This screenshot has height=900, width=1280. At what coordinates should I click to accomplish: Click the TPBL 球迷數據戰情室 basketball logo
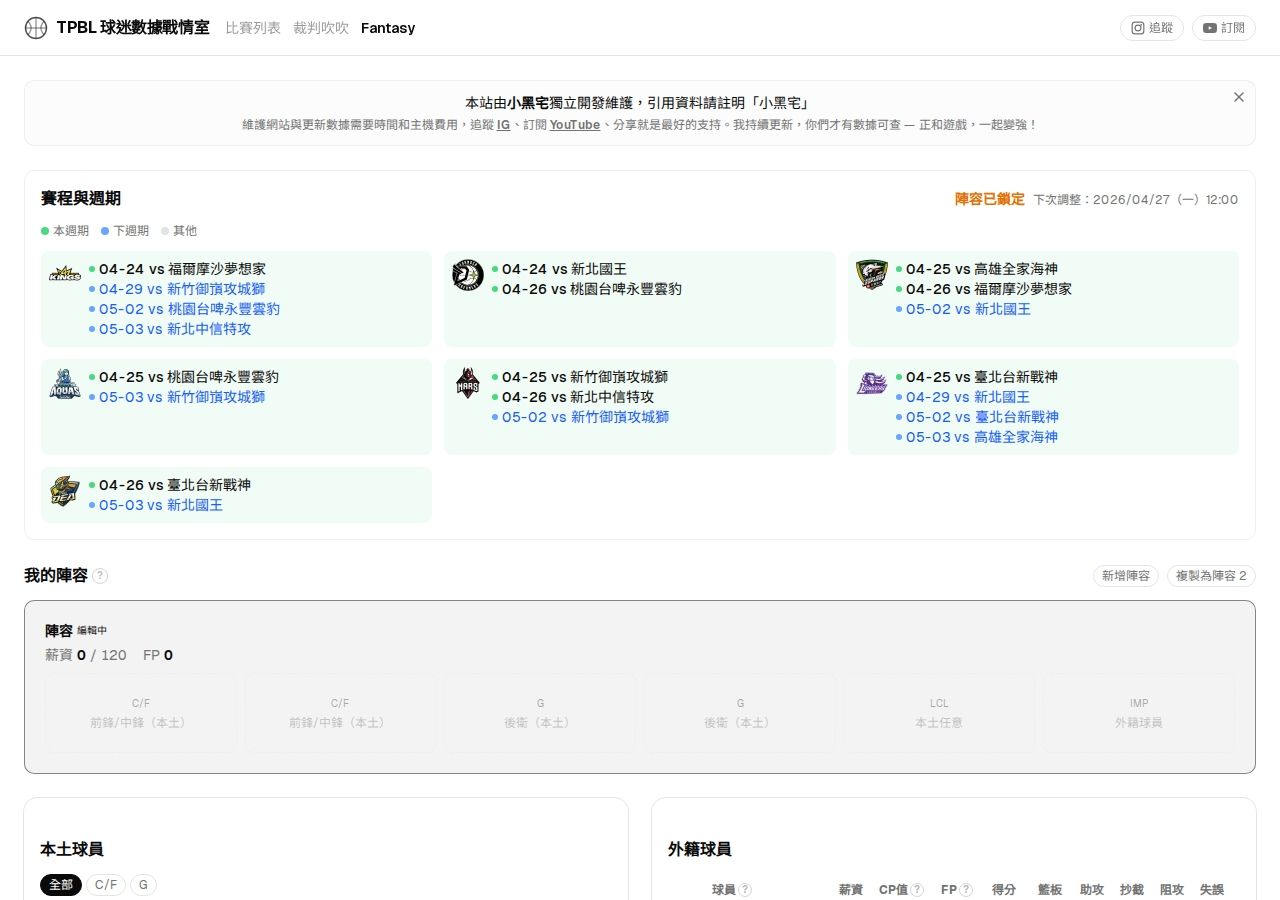(x=36, y=27)
